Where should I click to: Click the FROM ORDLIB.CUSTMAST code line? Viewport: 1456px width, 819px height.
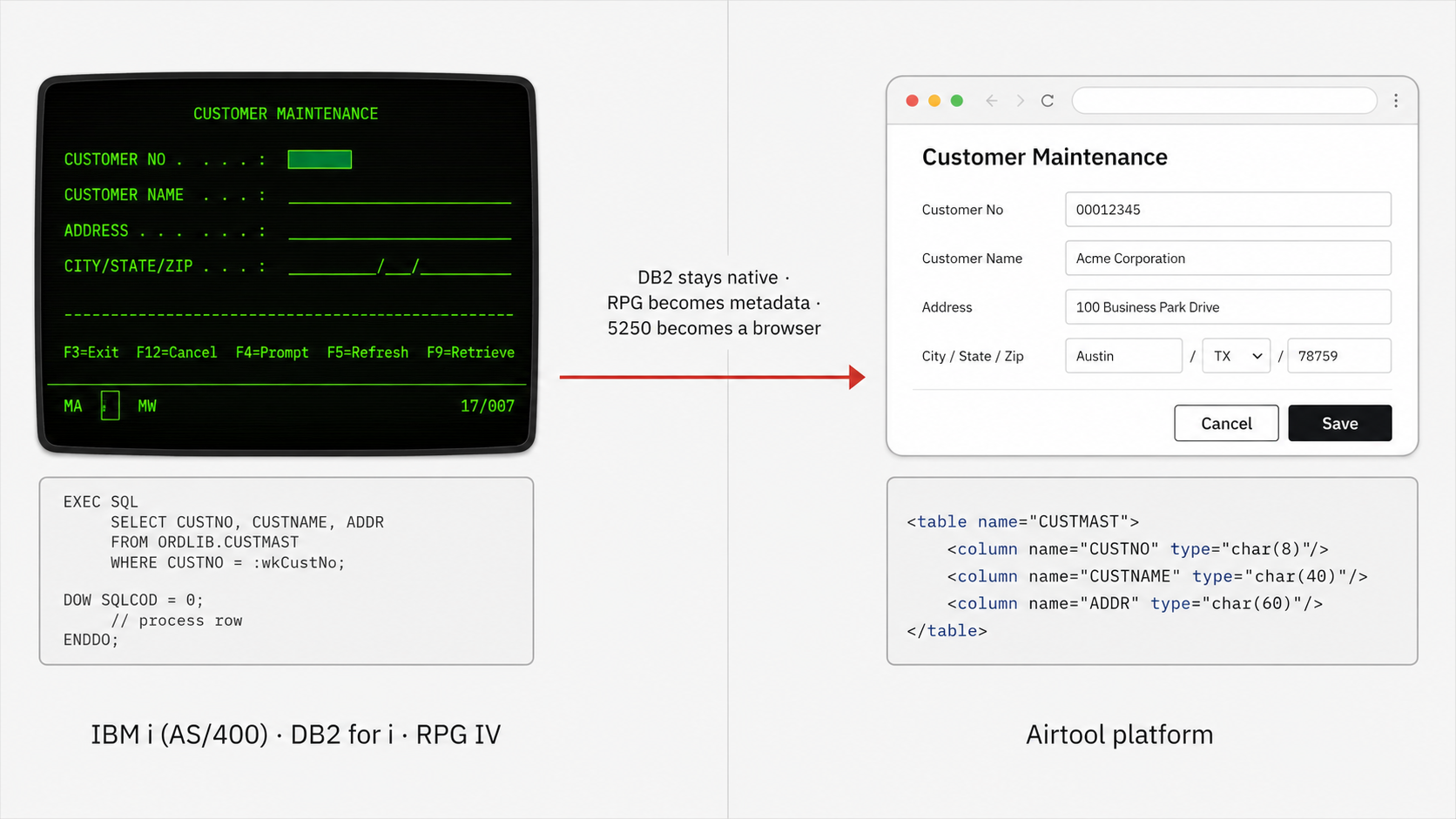(205, 542)
